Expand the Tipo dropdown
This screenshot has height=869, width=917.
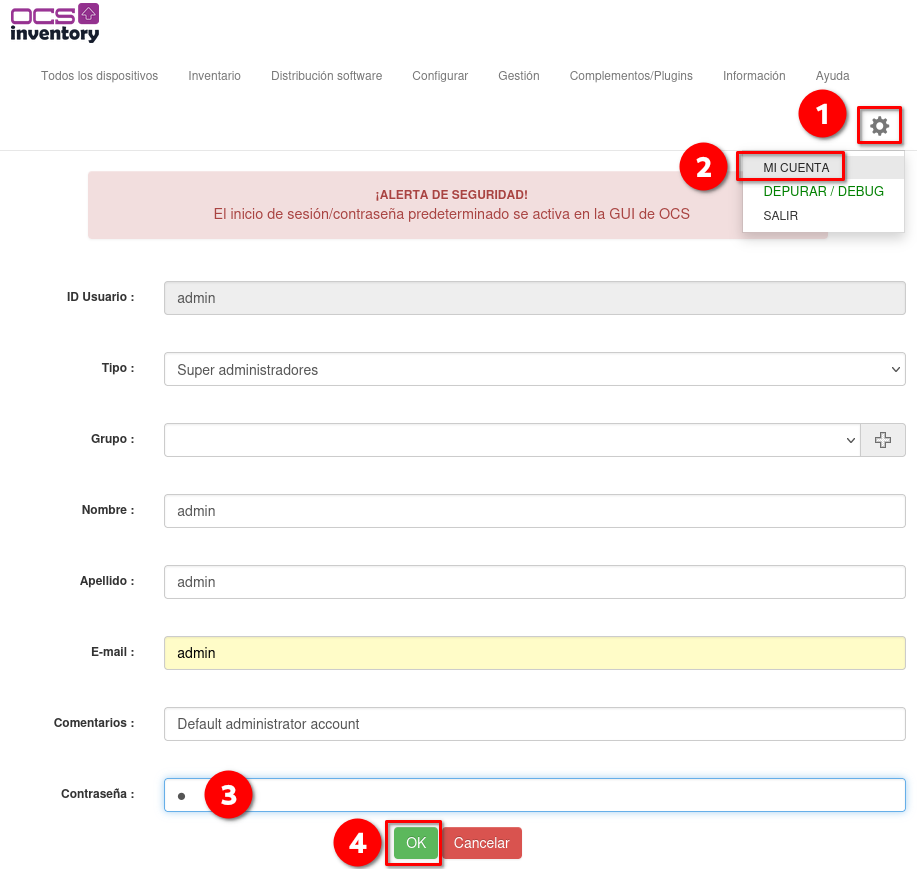point(535,369)
